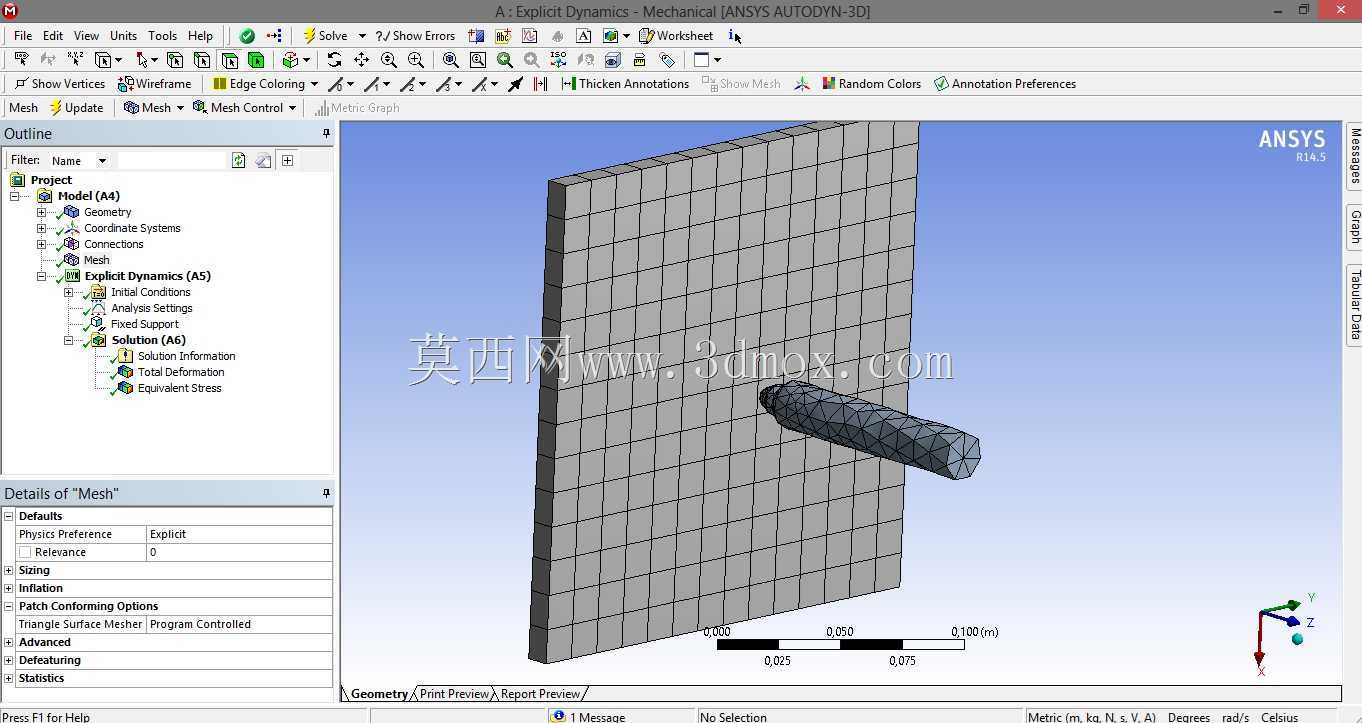Click the Physics Preference Explicit value
Viewport: 1362px width, 723px height.
point(239,534)
